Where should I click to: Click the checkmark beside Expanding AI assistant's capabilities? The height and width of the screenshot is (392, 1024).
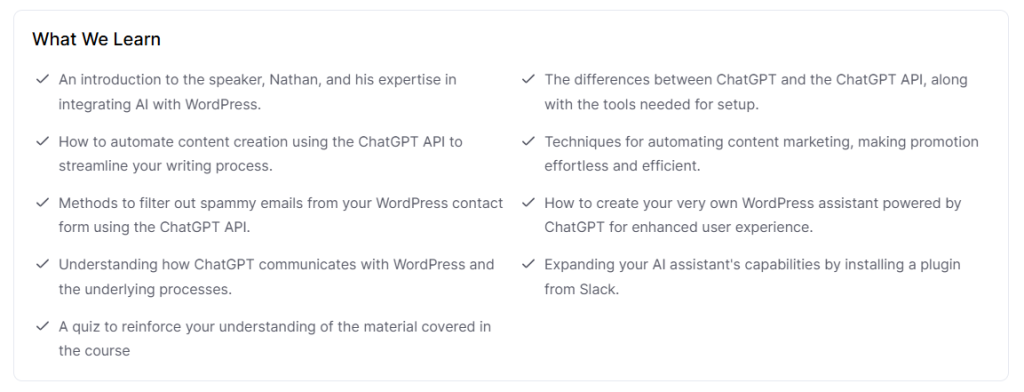[x=528, y=264]
